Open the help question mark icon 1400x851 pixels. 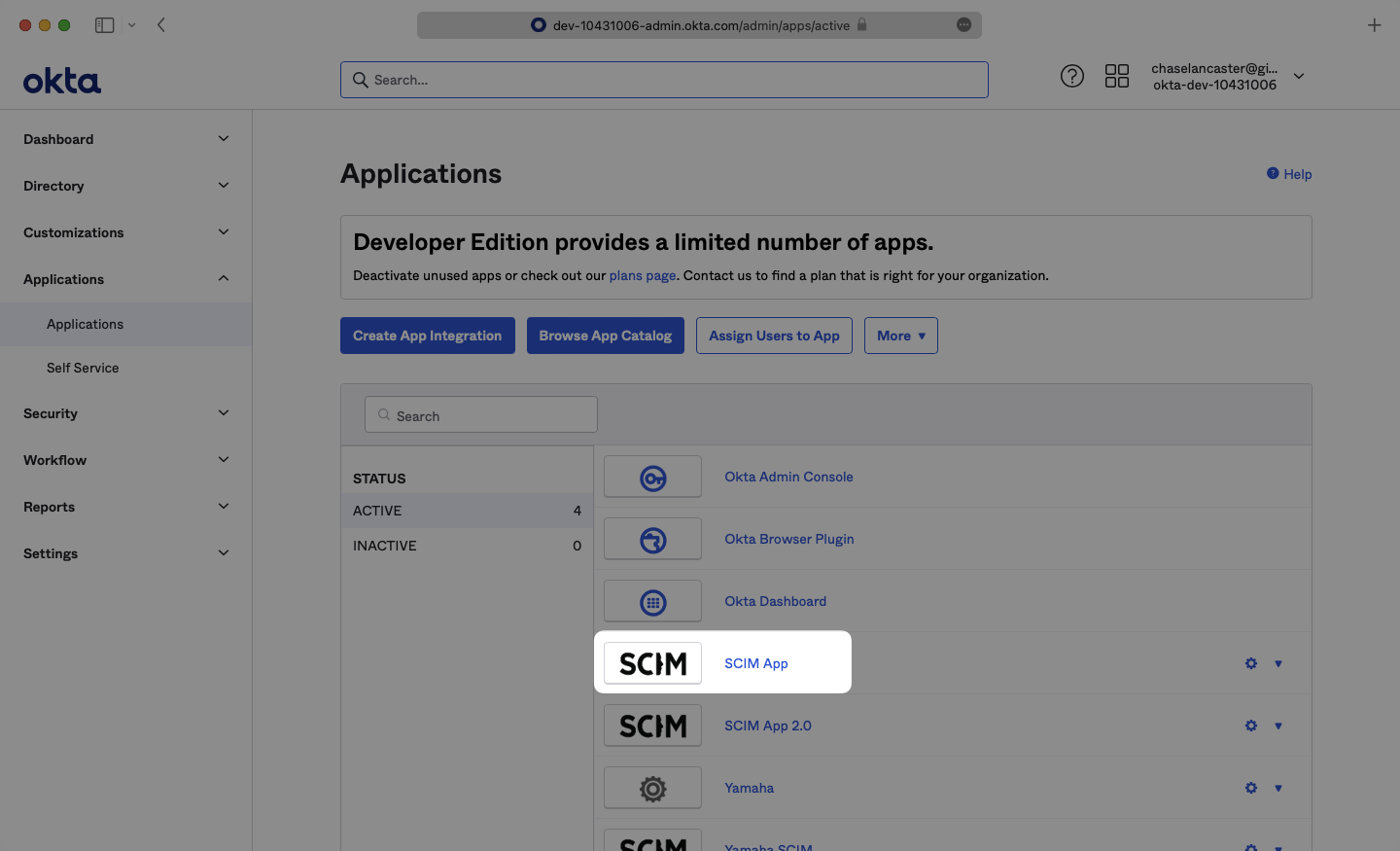click(x=1071, y=76)
